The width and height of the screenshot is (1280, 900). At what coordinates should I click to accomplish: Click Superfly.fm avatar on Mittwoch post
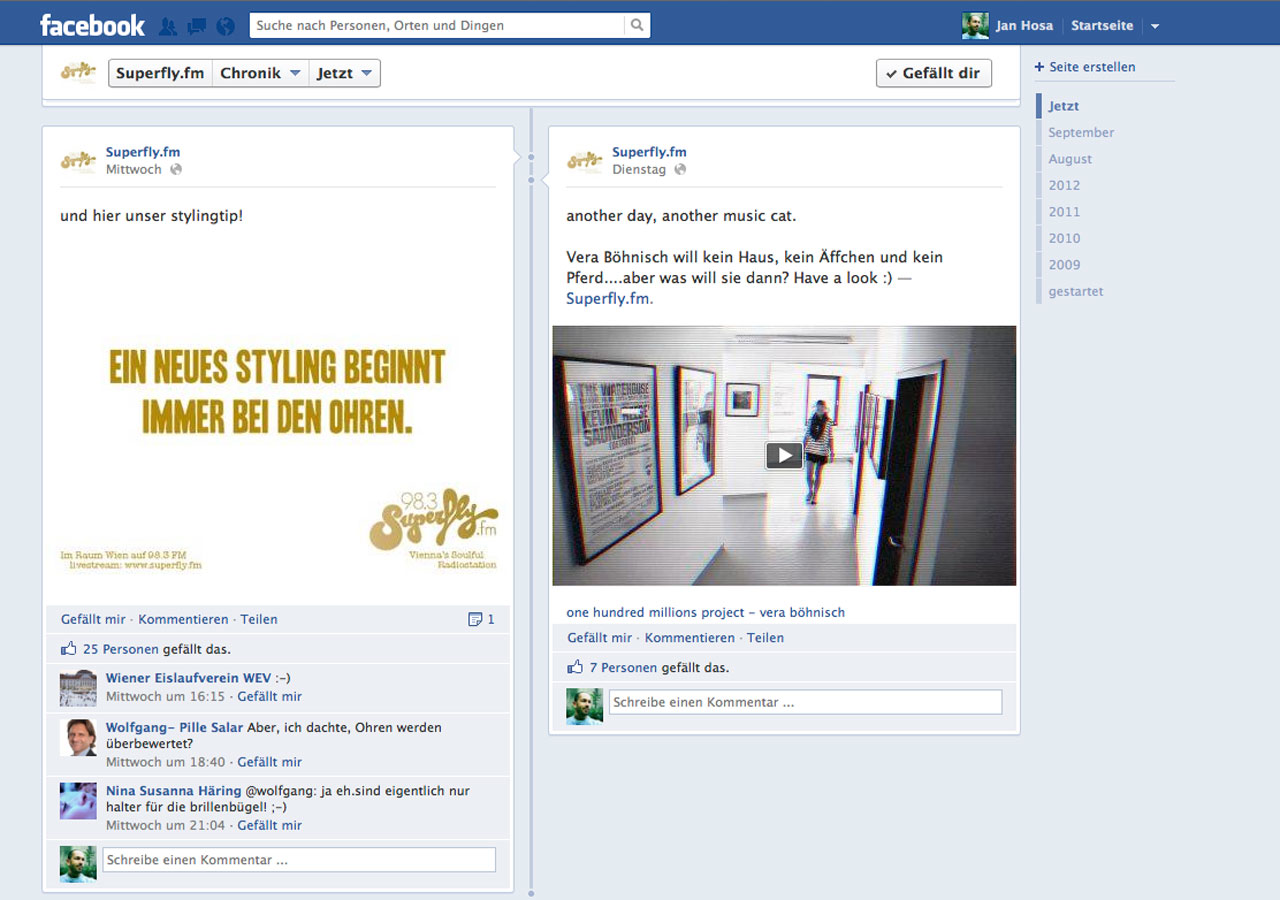click(78, 161)
